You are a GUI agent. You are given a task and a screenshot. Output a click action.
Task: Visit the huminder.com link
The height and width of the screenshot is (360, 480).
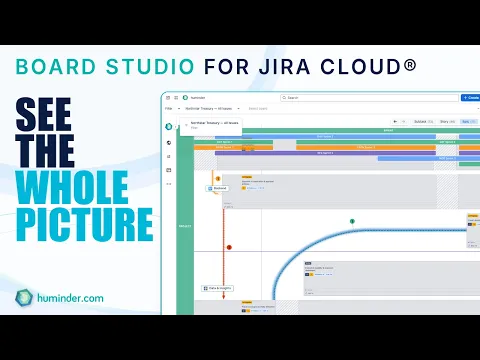(70, 298)
